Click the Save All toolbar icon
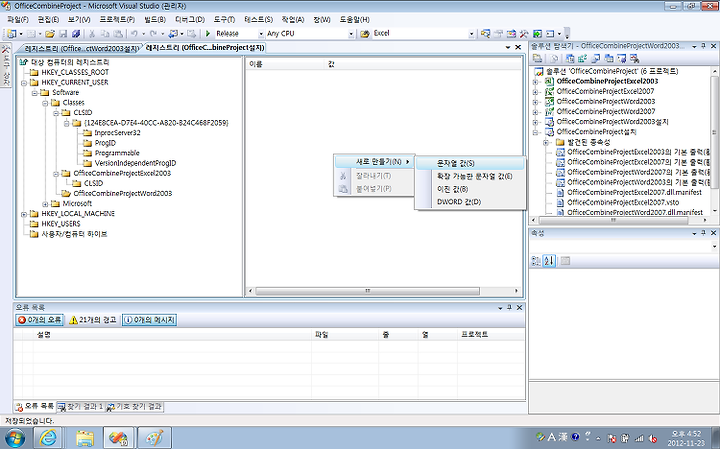The height and width of the screenshot is (449, 720). [76, 34]
